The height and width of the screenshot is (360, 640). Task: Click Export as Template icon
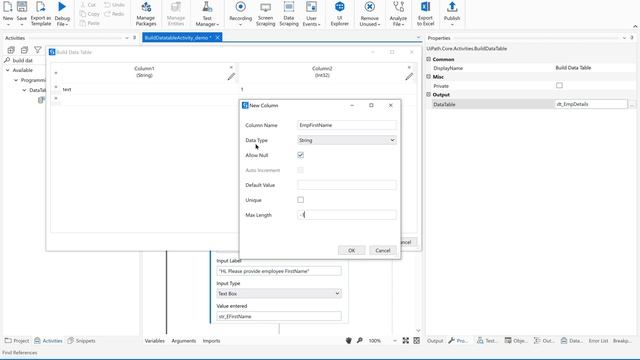[x=41, y=7]
